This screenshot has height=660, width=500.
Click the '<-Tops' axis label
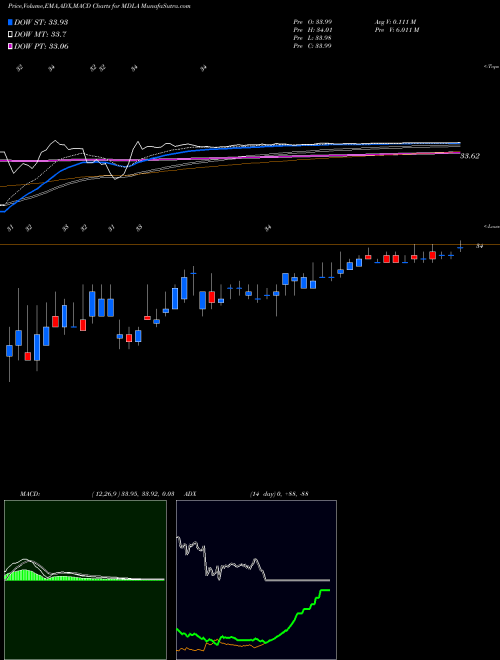pos(491,67)
